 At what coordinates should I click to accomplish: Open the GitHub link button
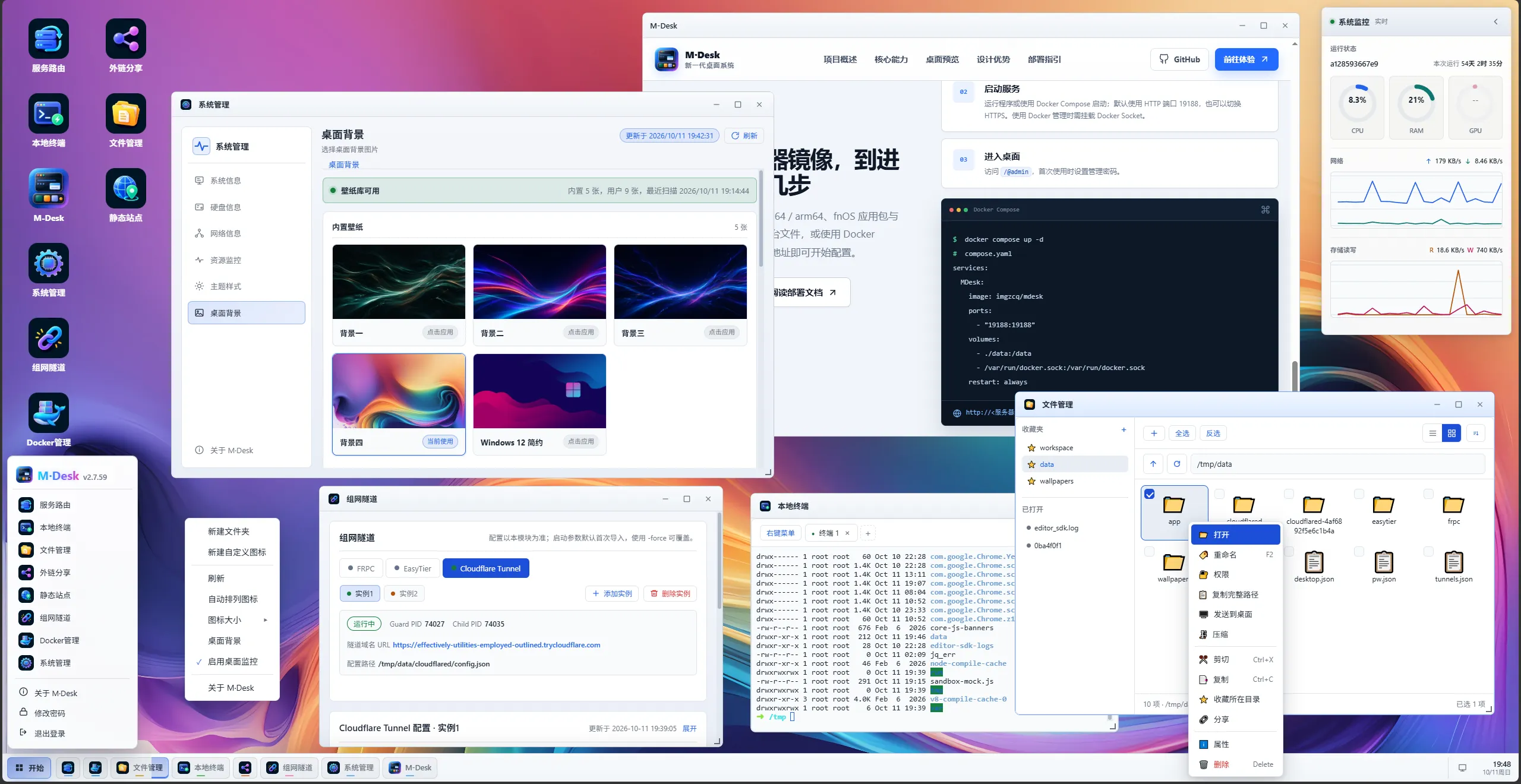coord(1179,59)
